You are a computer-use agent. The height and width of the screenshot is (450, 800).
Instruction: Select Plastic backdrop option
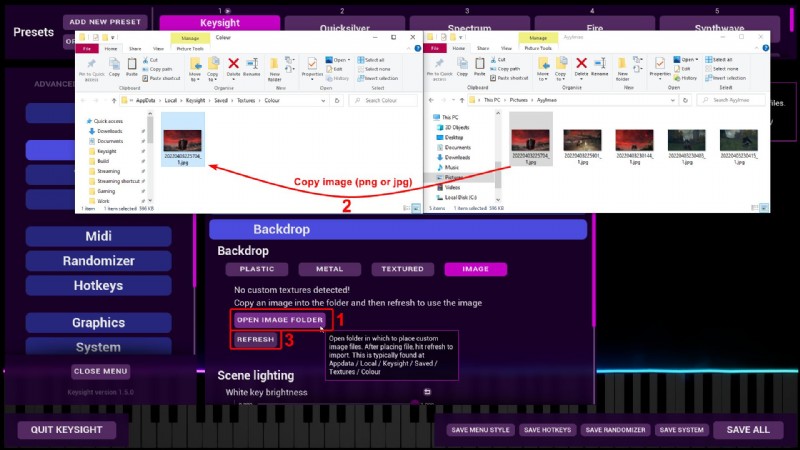[x=257, y=269]
